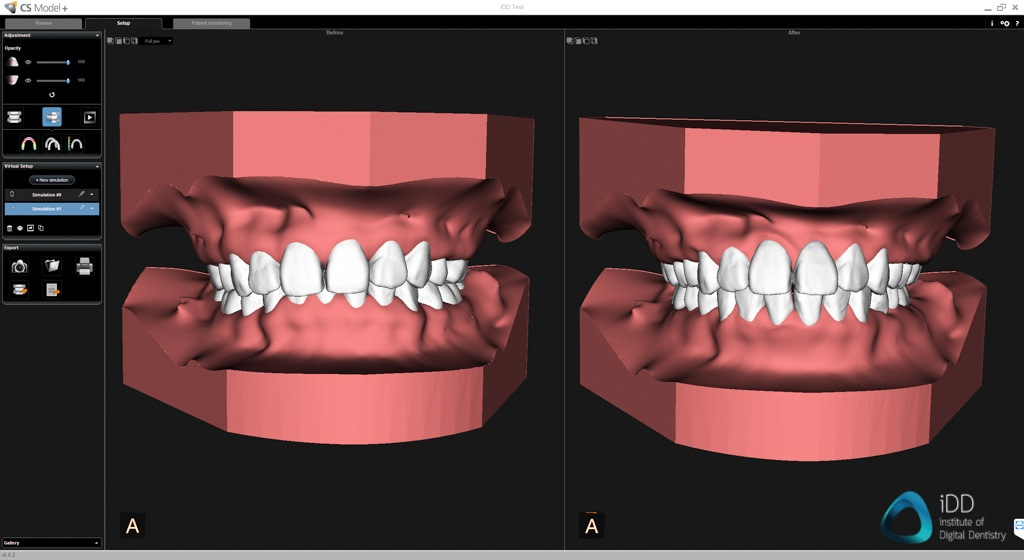Image resolution: width=1024 pixels, height=560 pixels.
Task: Expand the Simulation #0 arrow
Action: coord(92,194)
